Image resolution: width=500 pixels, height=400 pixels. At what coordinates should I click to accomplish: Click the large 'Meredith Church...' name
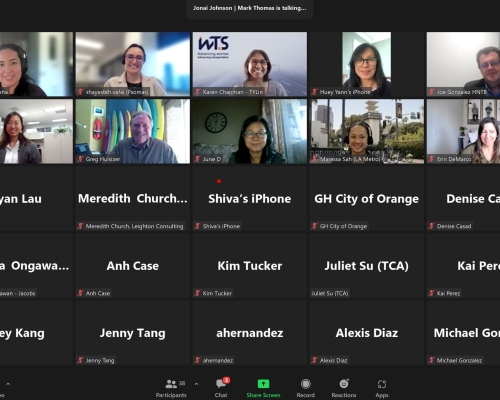click(x=133, y=199)
